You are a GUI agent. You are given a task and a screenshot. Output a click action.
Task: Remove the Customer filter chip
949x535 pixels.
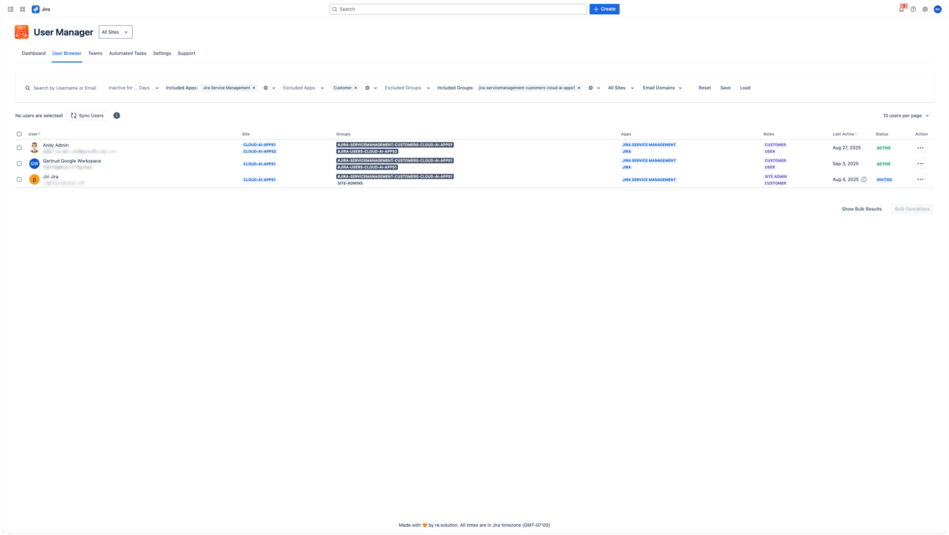tap(356, 88)
